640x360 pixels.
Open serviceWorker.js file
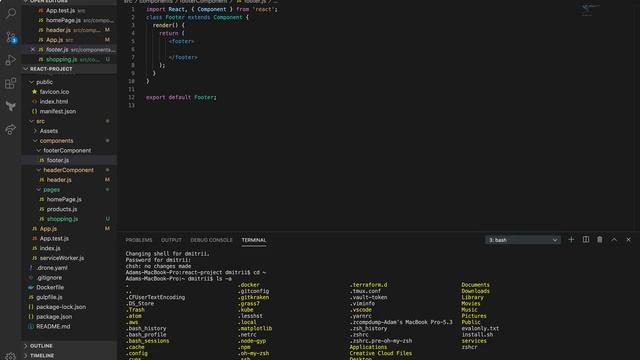69,258
